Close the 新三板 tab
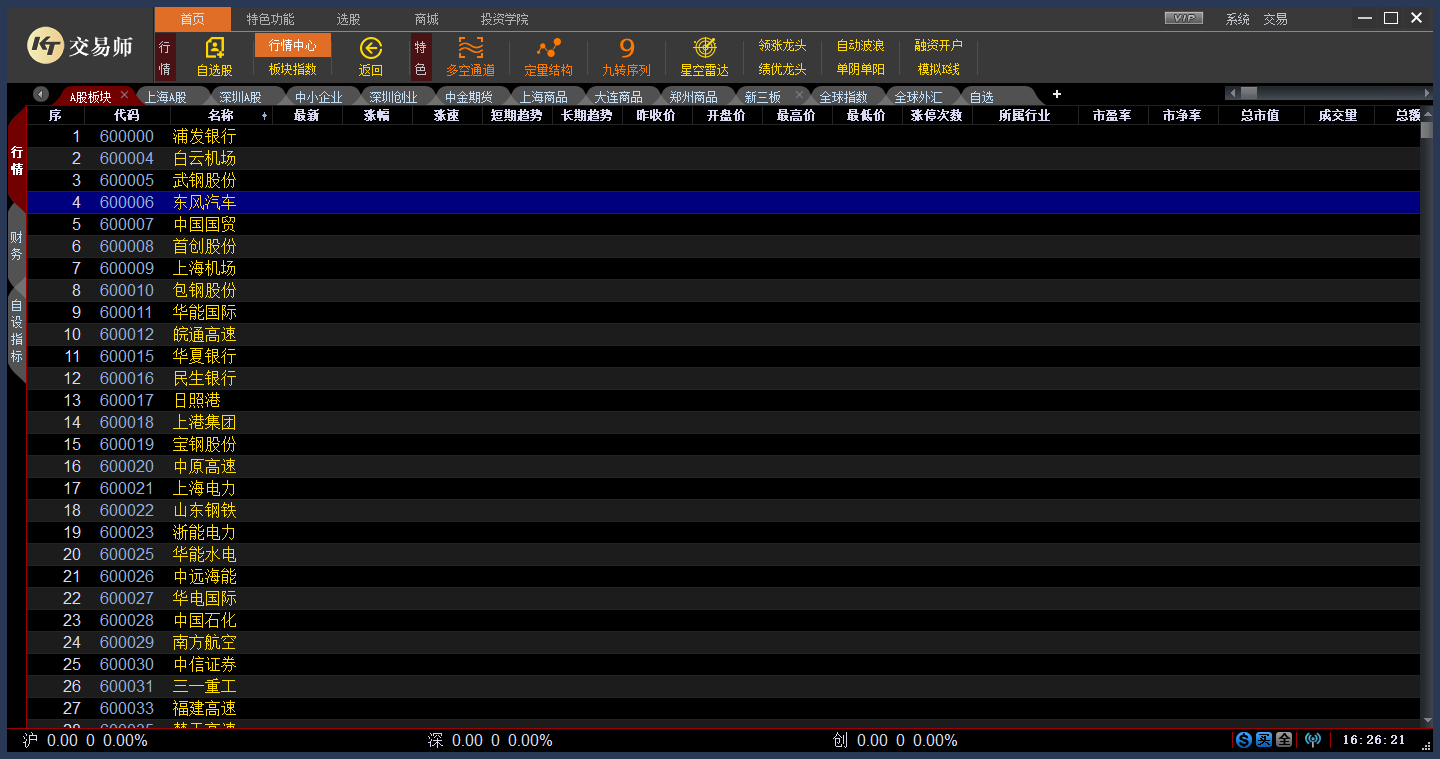Viewport: 1440px width, 759px height. pyautogui.click(x=799, y=94)
